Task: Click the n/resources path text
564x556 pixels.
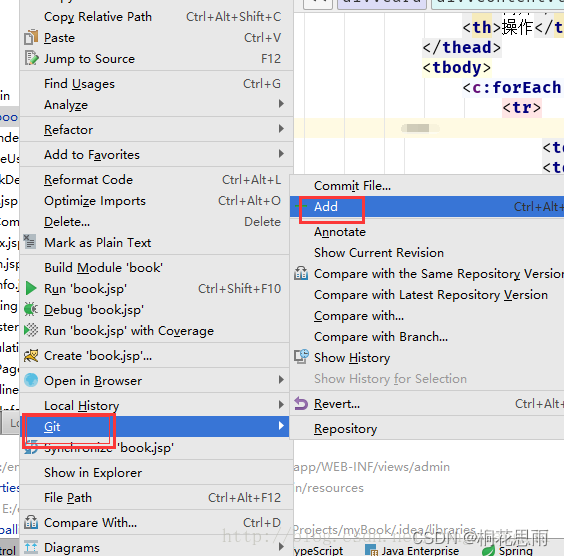Action: point(329,488)
